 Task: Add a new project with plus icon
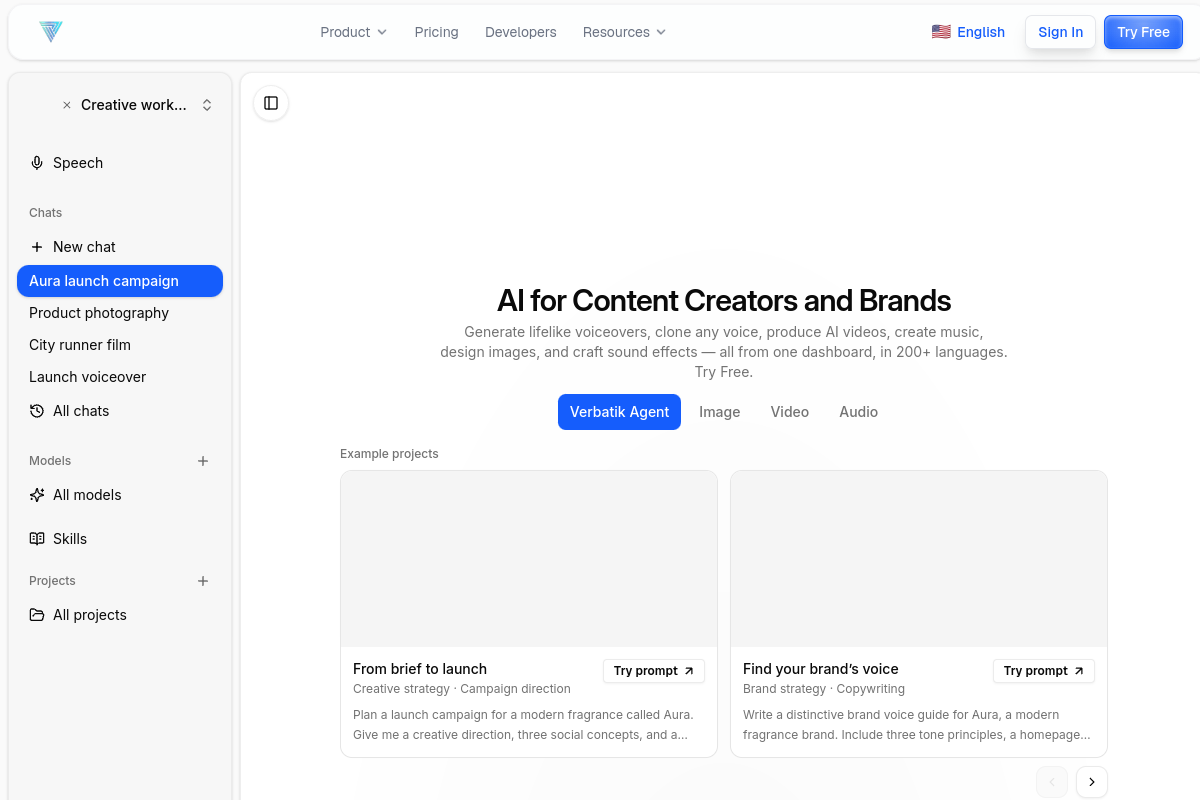point(203,581)
